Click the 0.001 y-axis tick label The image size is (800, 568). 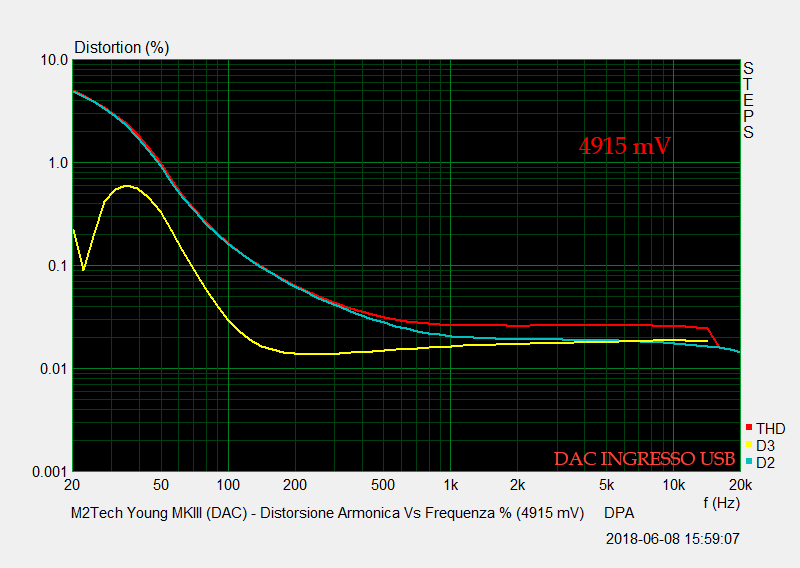pyautogui.click(x=50, y=472)
